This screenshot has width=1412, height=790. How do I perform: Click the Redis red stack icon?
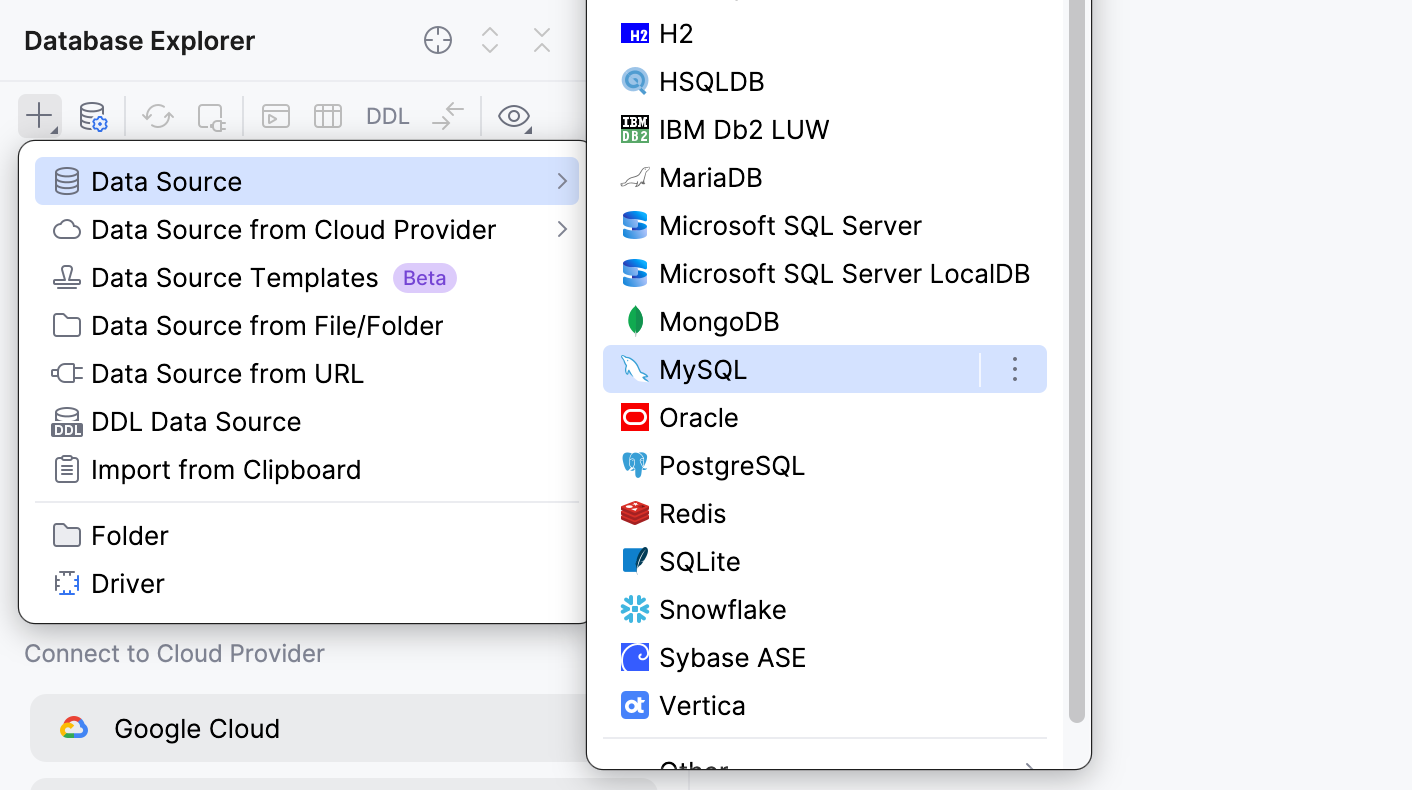635,513
